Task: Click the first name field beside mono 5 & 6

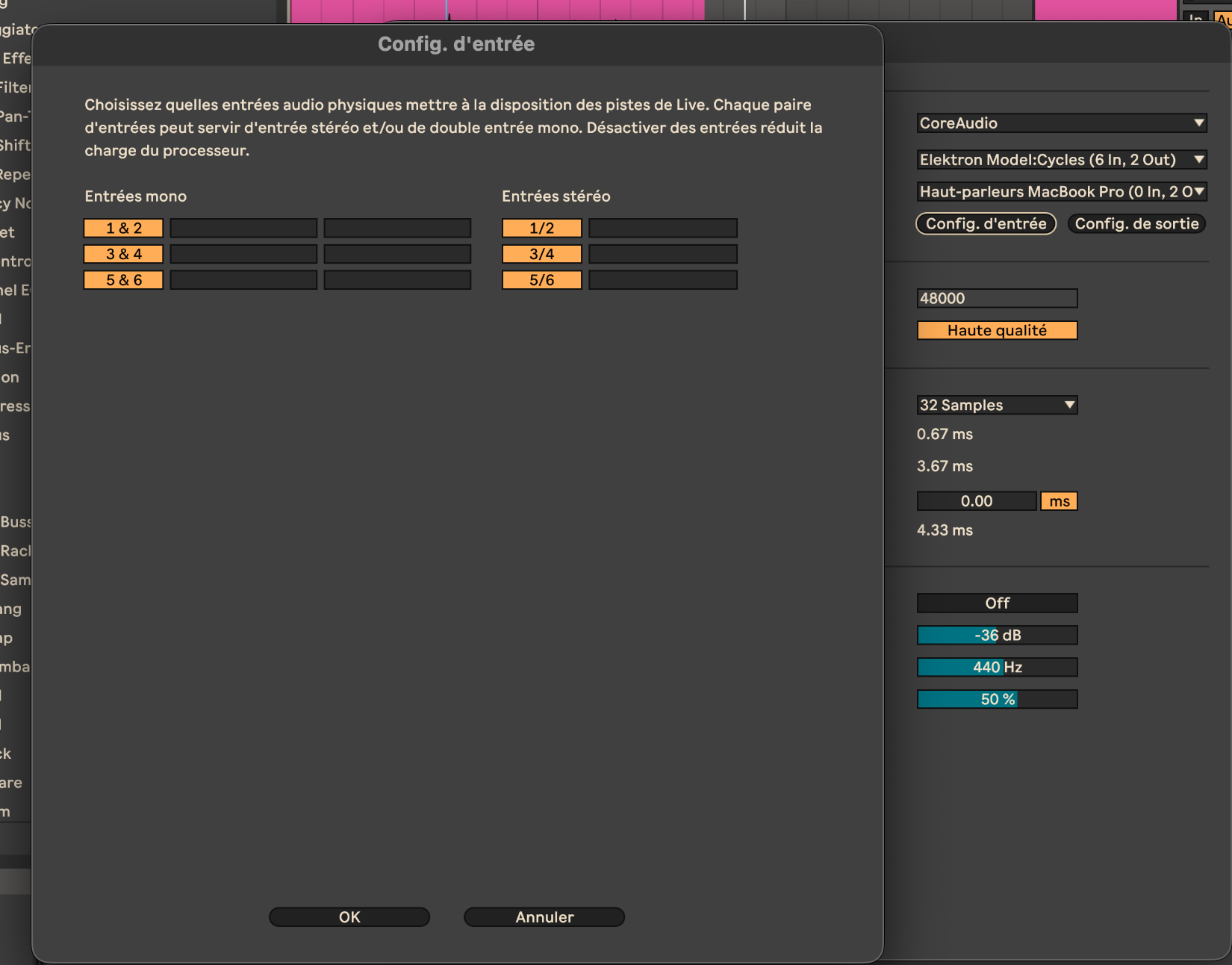Action: [x=243, y=280]
